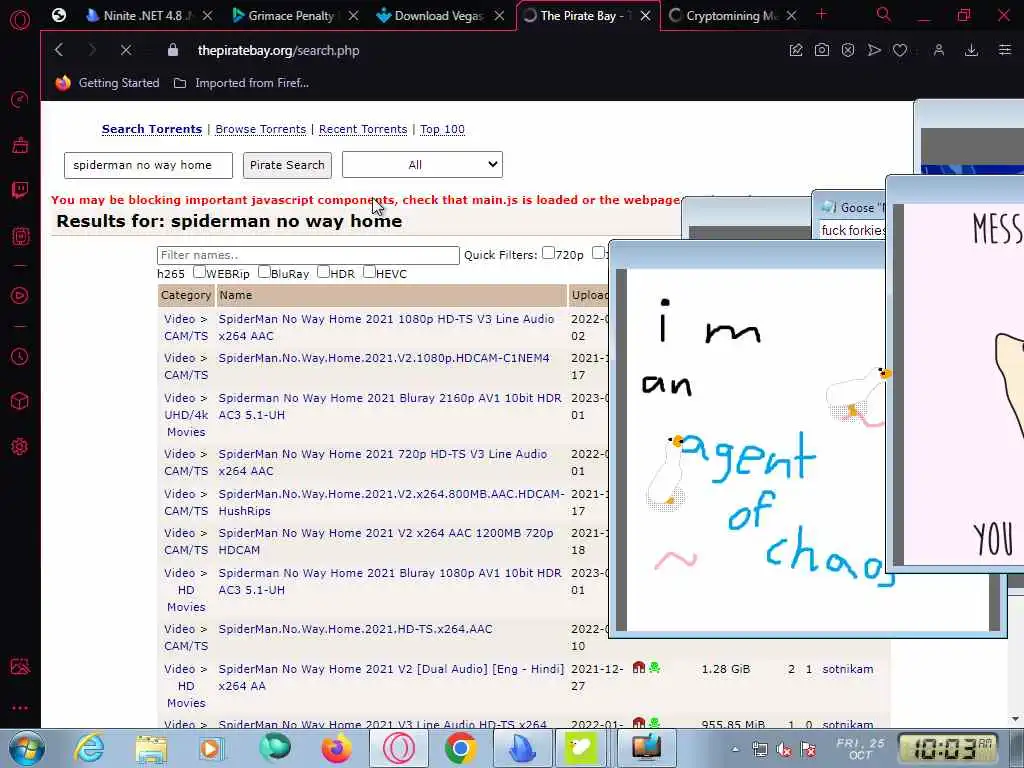This screenshot has height=768, width=1024.
Task: Click the snapshot camera icon in address bar
Action: tap(822, 50)
